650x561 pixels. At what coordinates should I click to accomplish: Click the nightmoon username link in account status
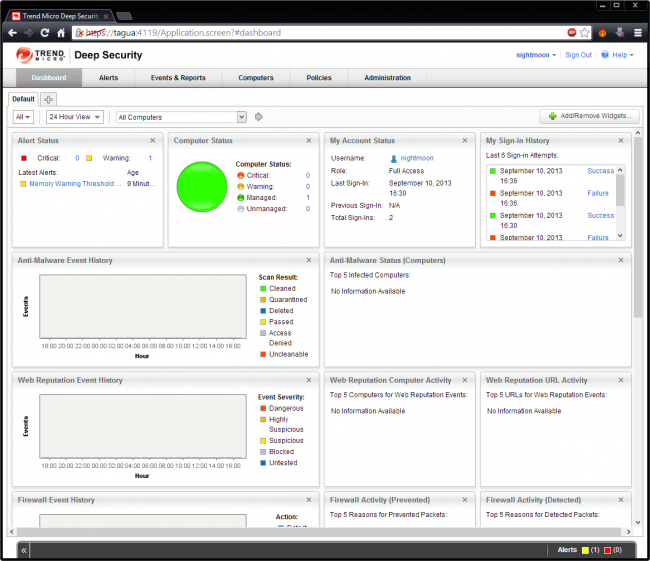tap(417, 158)
